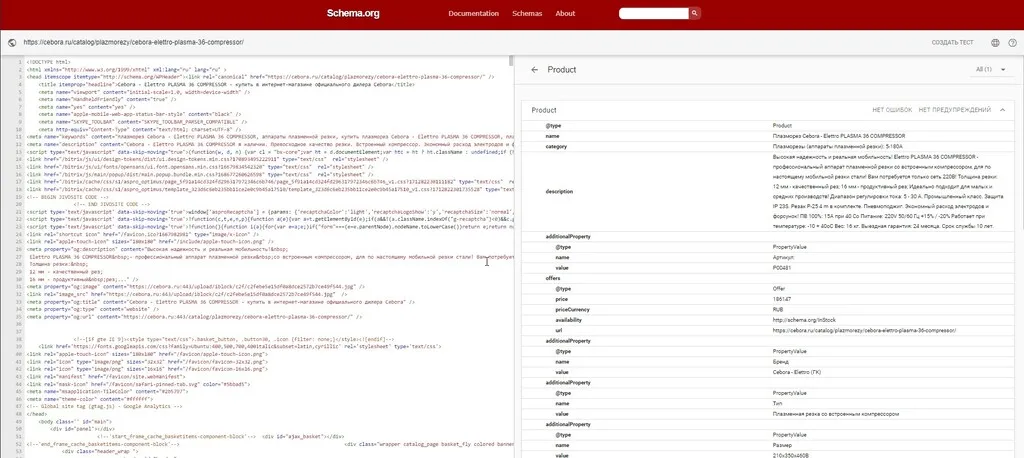Go back using the arrow beside Product
This screenshot has width=1024, height=458.
535,69
